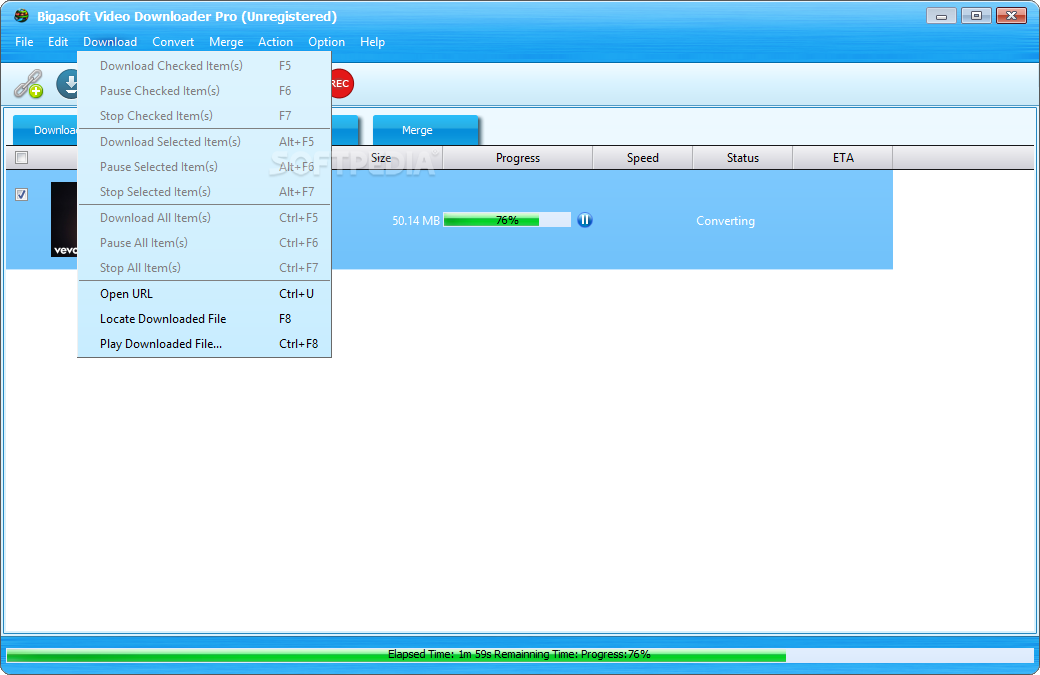Click Stop All Item(s) menu entry
1040x675 pixels.
[x=204, y=269]
